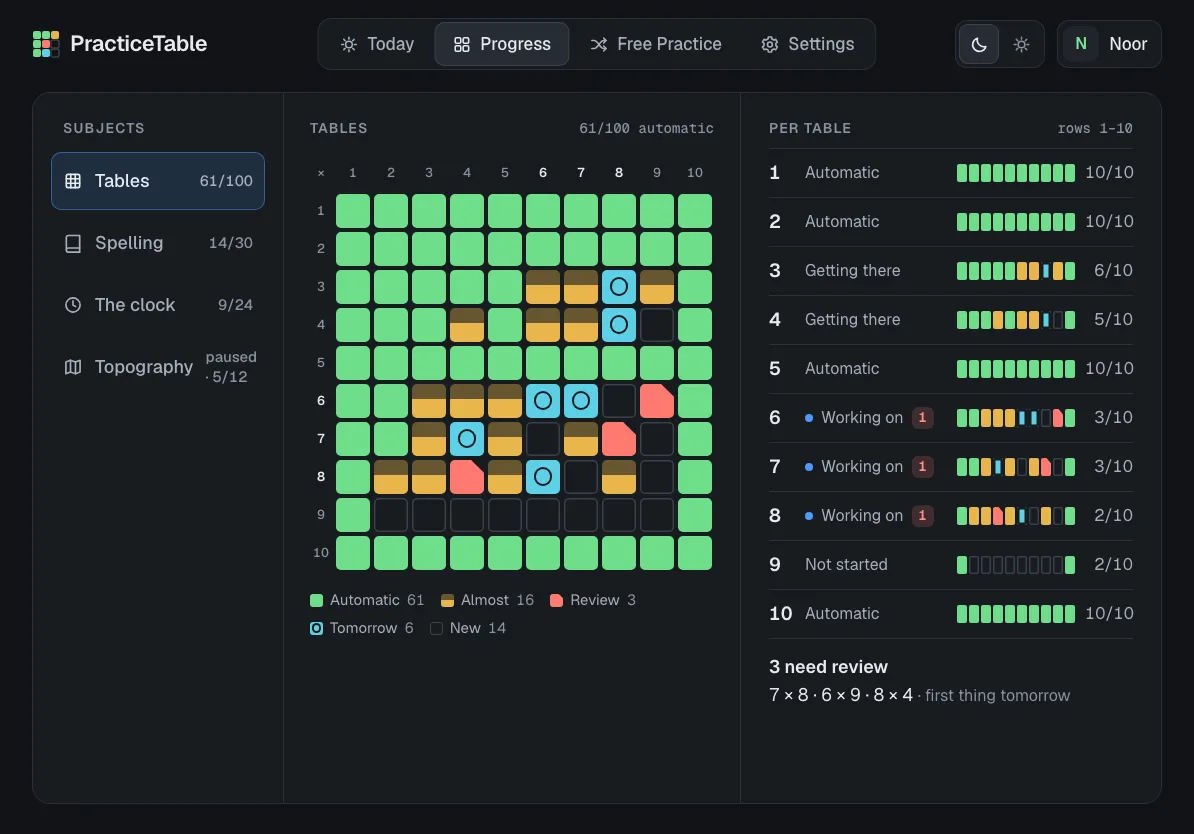Viewport: 1194px width, 834px height.
Task: Click the progress bar for table 6
Action: click(x=1016, y=417)
